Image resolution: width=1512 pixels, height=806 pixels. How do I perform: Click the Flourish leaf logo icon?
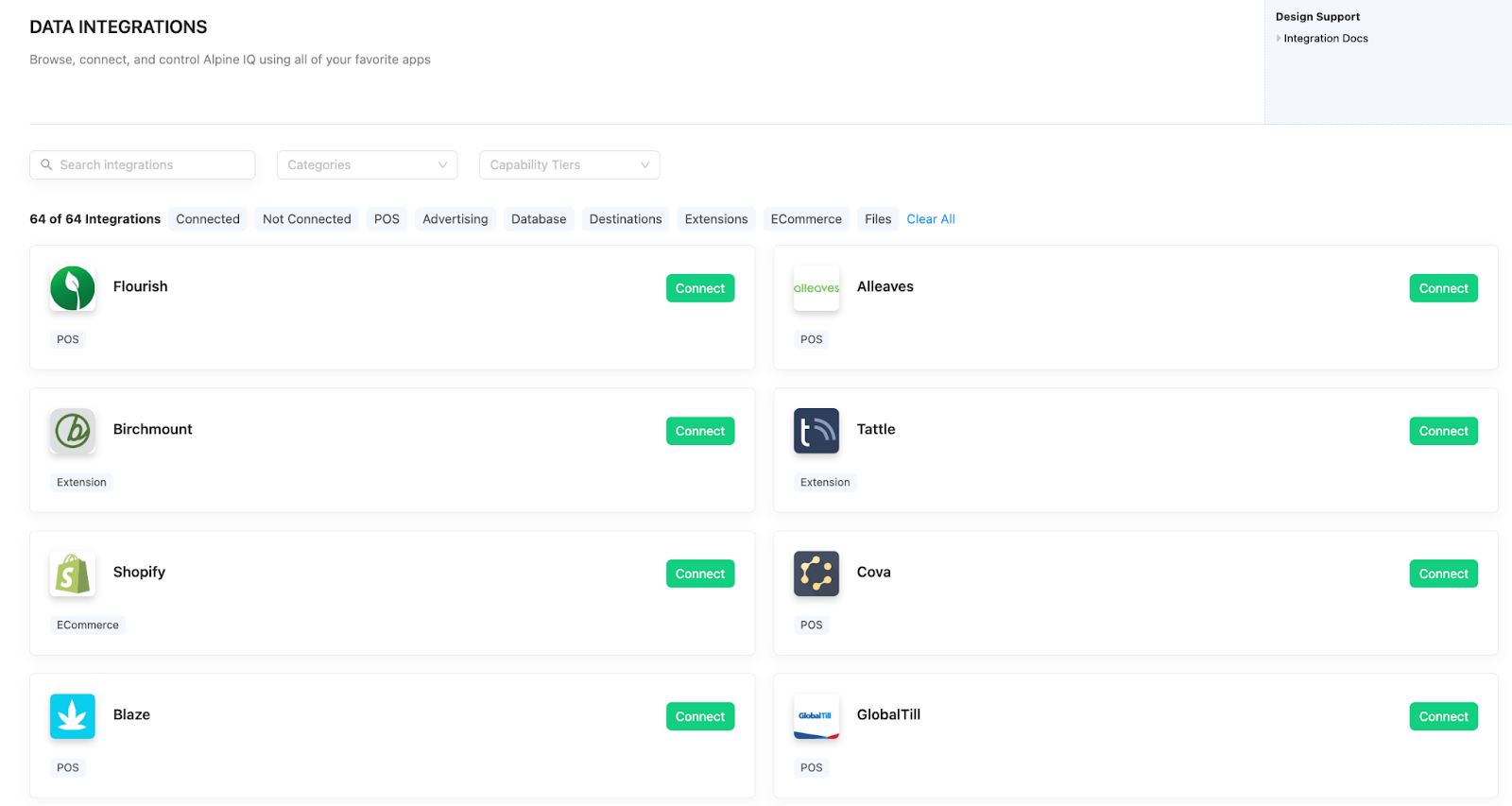[73, 288]
